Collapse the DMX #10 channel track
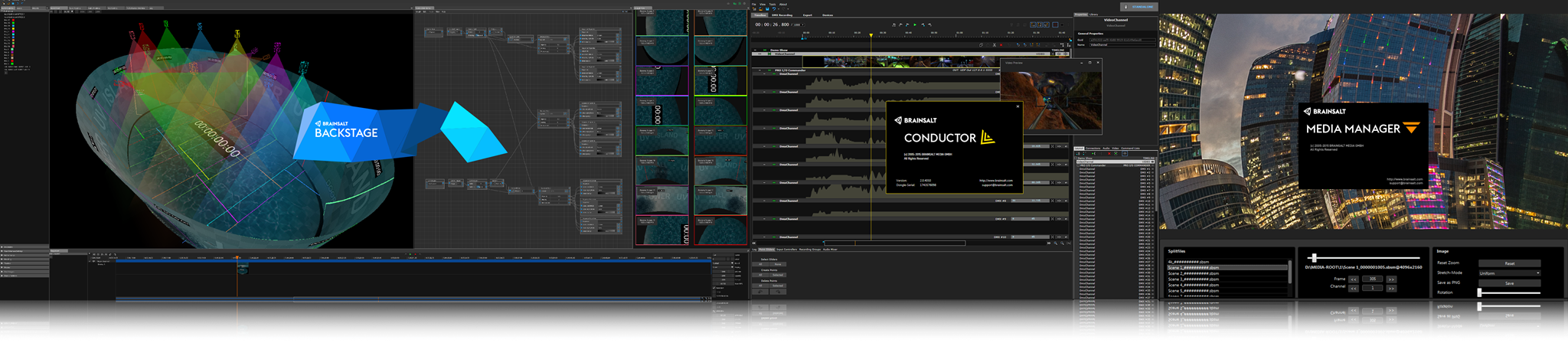1568x356 pixels. pos(764,237)
